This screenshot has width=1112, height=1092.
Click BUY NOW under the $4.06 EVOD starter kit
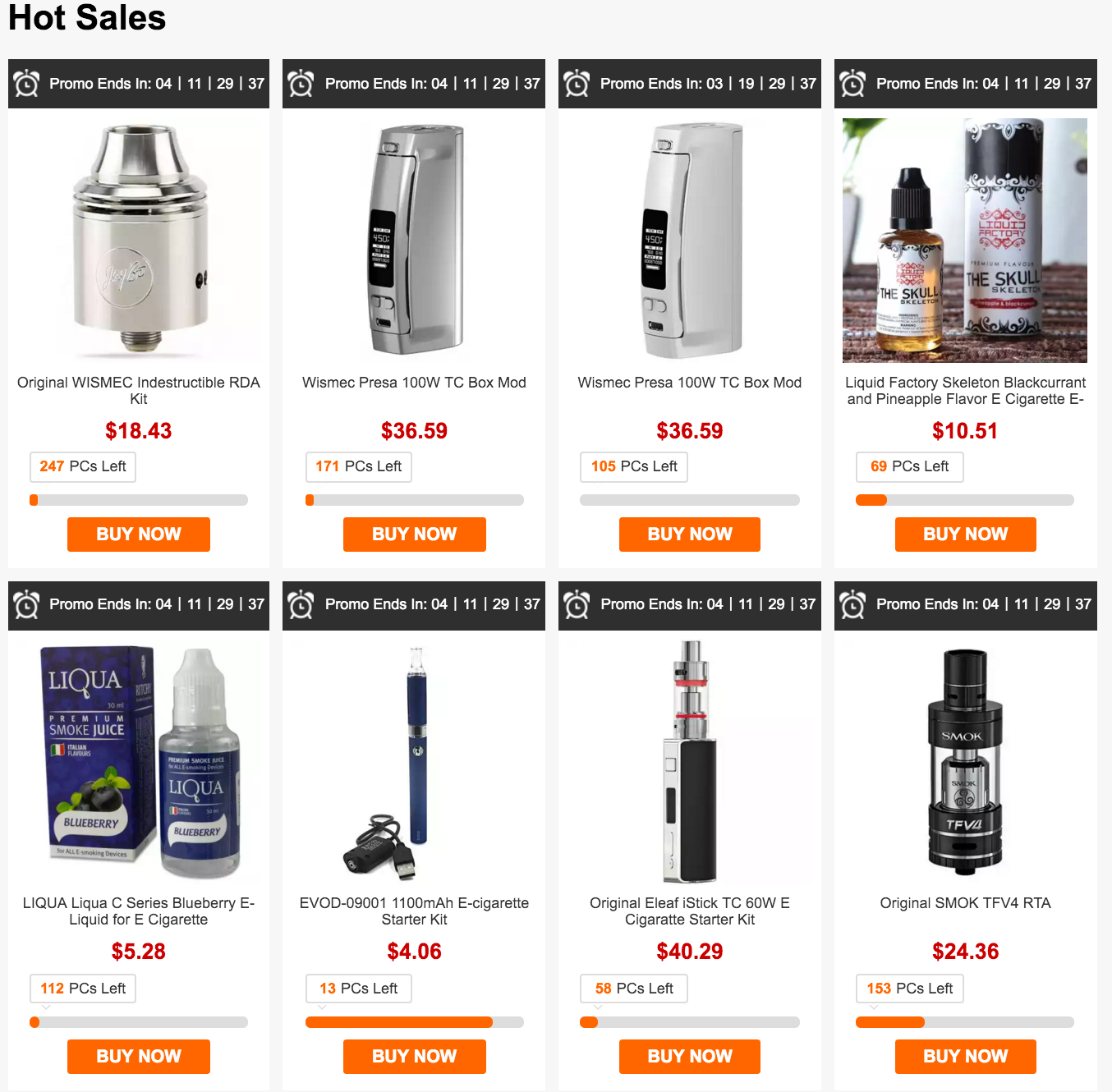point(415,1057)
